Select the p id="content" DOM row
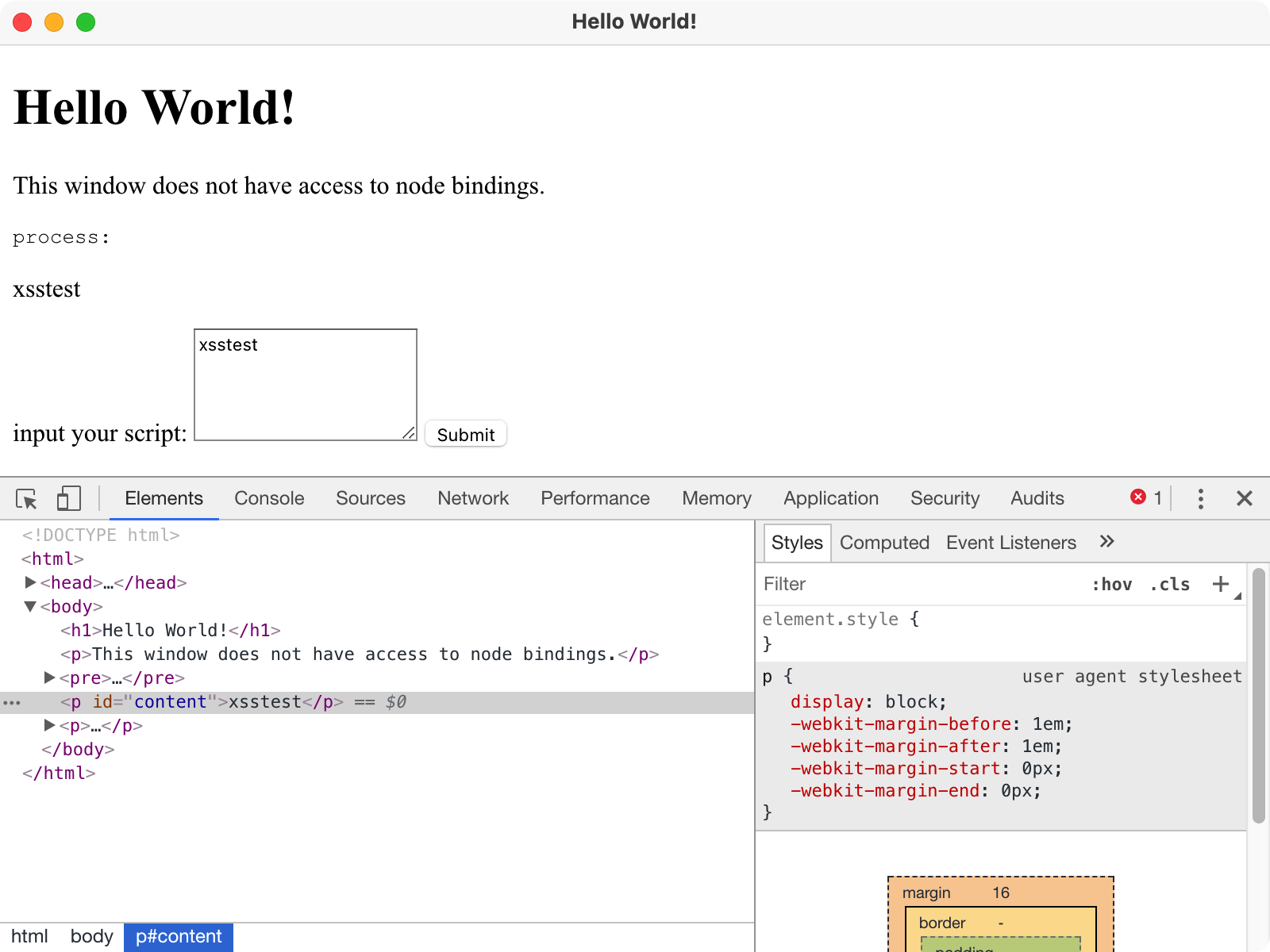 click(x=377, y=702)
